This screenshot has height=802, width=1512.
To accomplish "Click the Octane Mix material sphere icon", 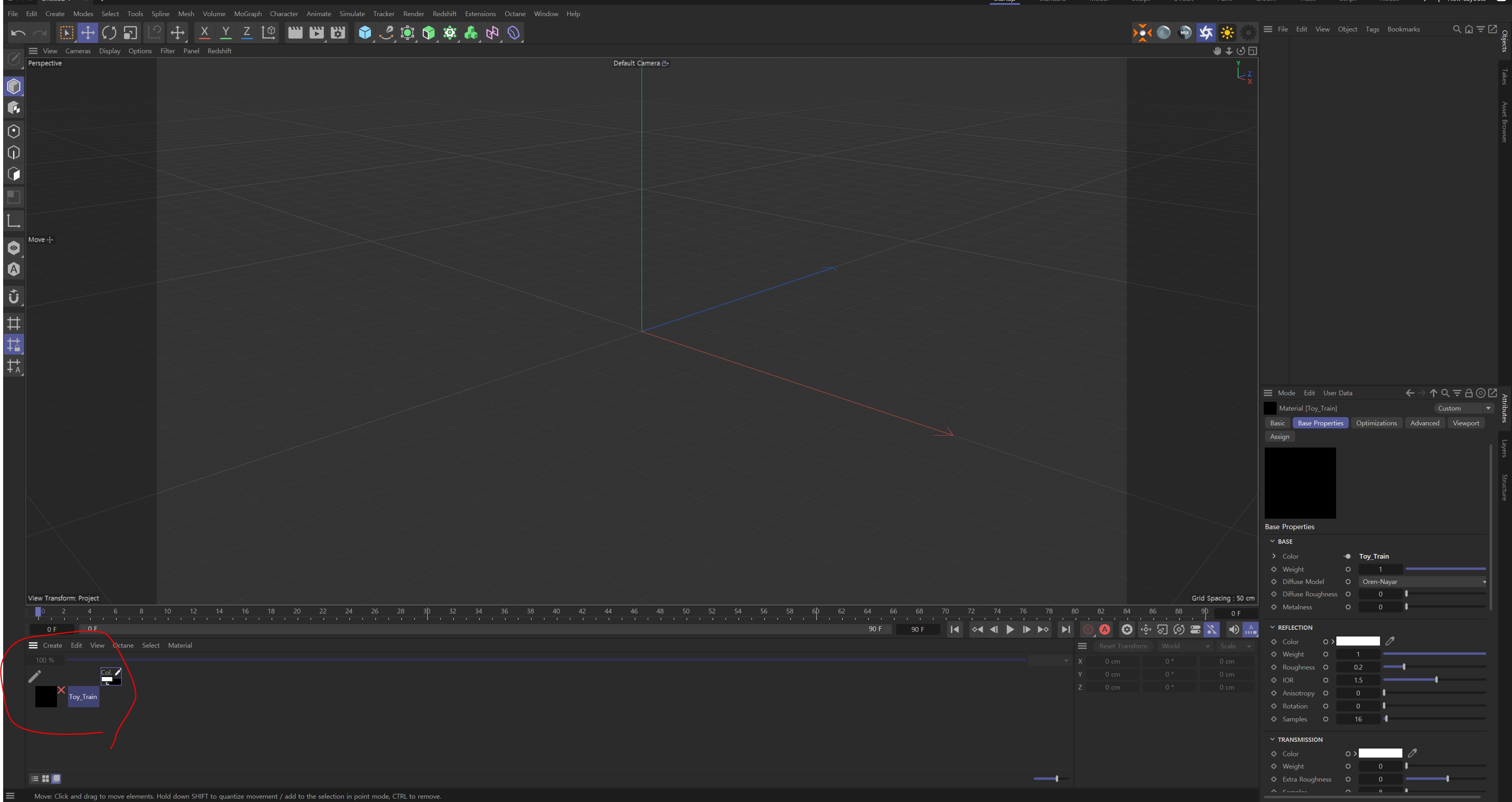I will coord(1184,33).
